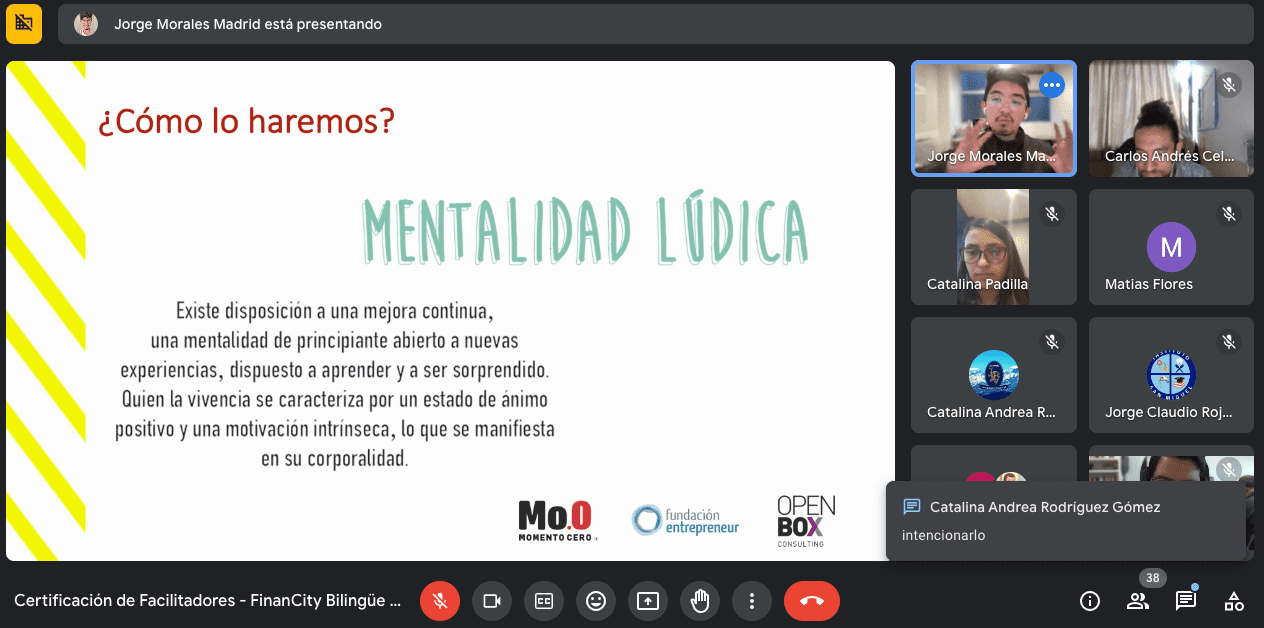Click the muted mic icon on Catalina Andrea R... tile
1264x628 pixels.
coord(1051,341)
